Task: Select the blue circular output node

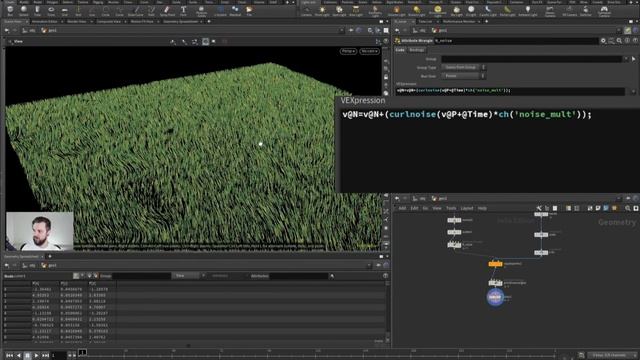Action: [495, 297]
